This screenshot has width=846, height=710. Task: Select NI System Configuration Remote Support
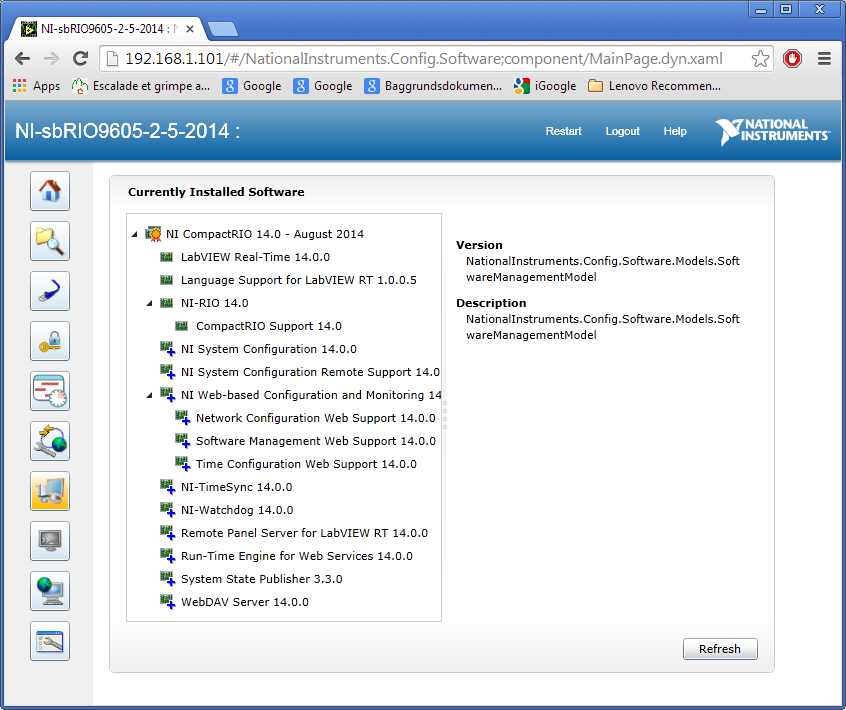coord(310,372)
